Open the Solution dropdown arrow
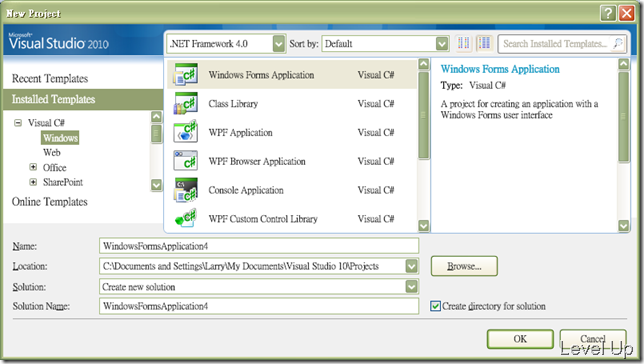Screen dimensions: 644x364 click(412, 286)
